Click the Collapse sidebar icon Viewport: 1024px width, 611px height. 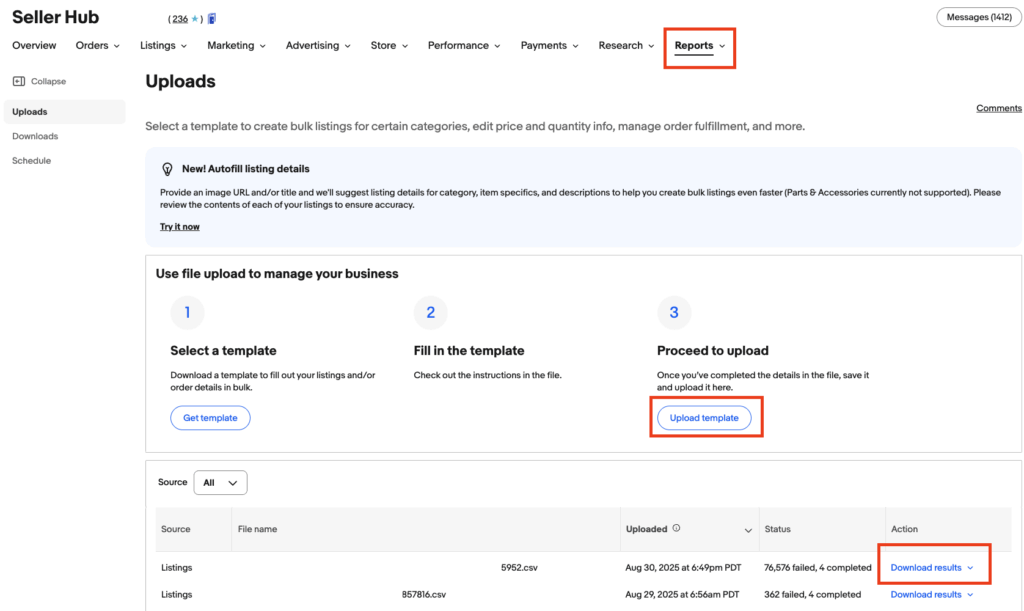19,81
